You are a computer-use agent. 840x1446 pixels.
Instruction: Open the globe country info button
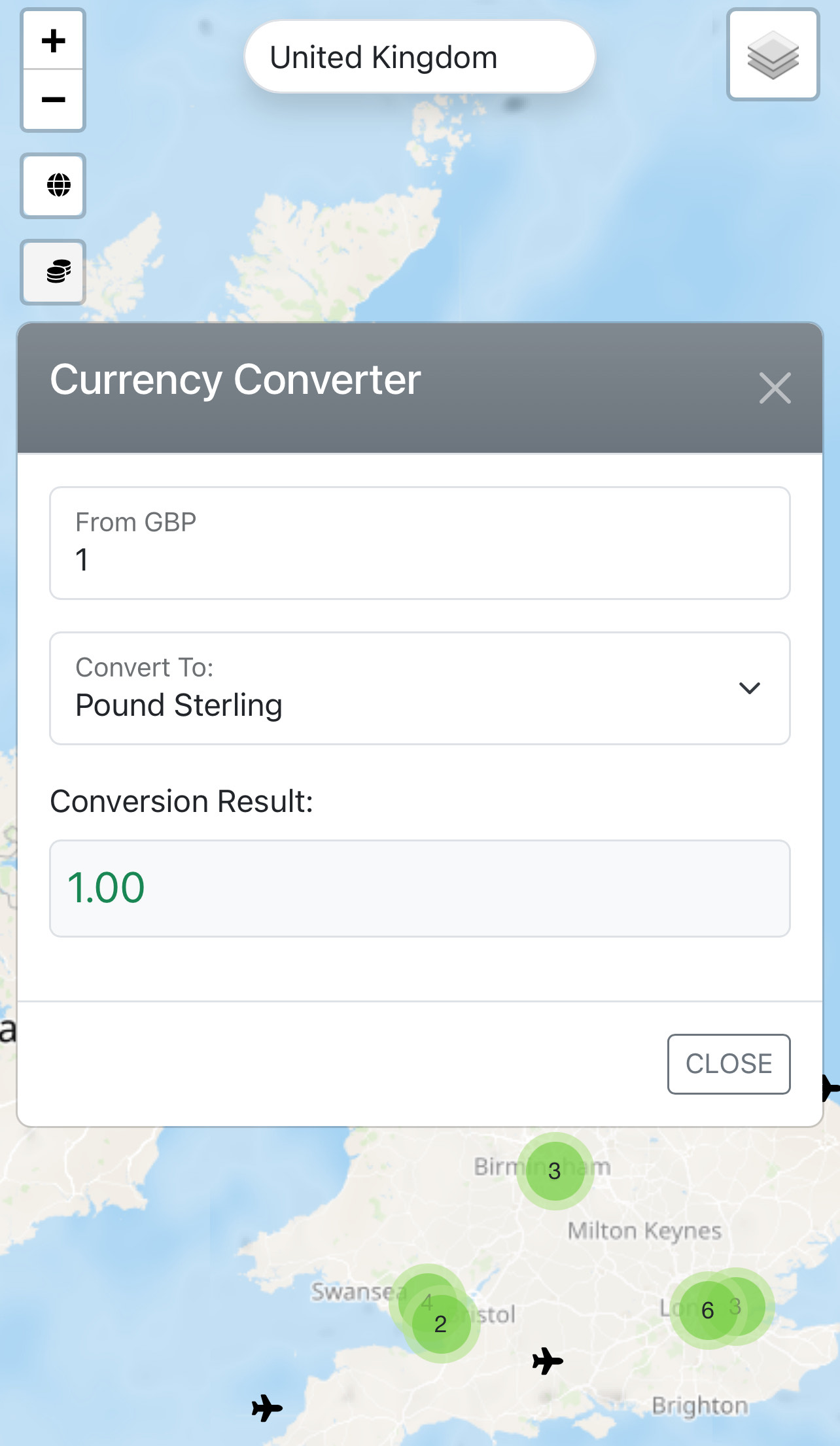pyautogui.click(x=58, y=185)
